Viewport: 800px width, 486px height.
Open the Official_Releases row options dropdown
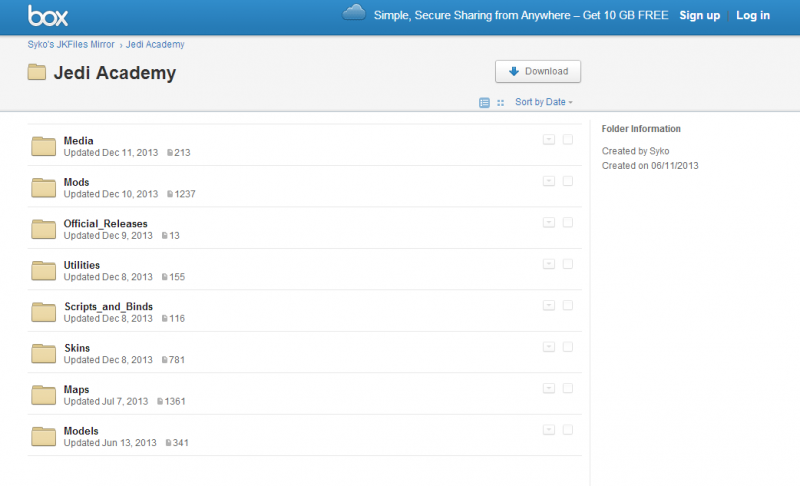548,222
